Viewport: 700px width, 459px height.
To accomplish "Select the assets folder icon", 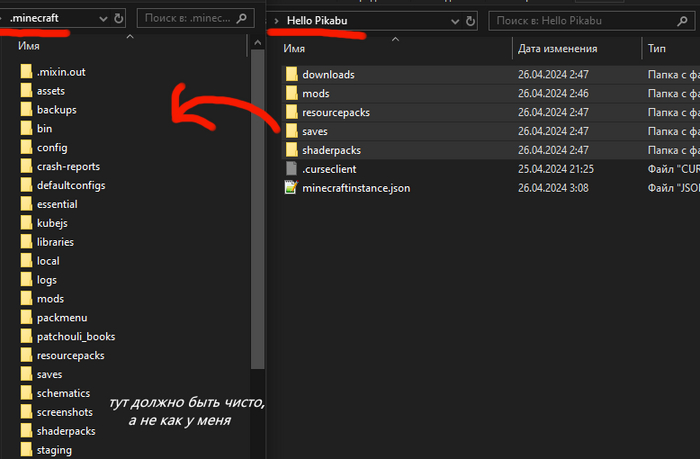I will click(x=26, y=91).
